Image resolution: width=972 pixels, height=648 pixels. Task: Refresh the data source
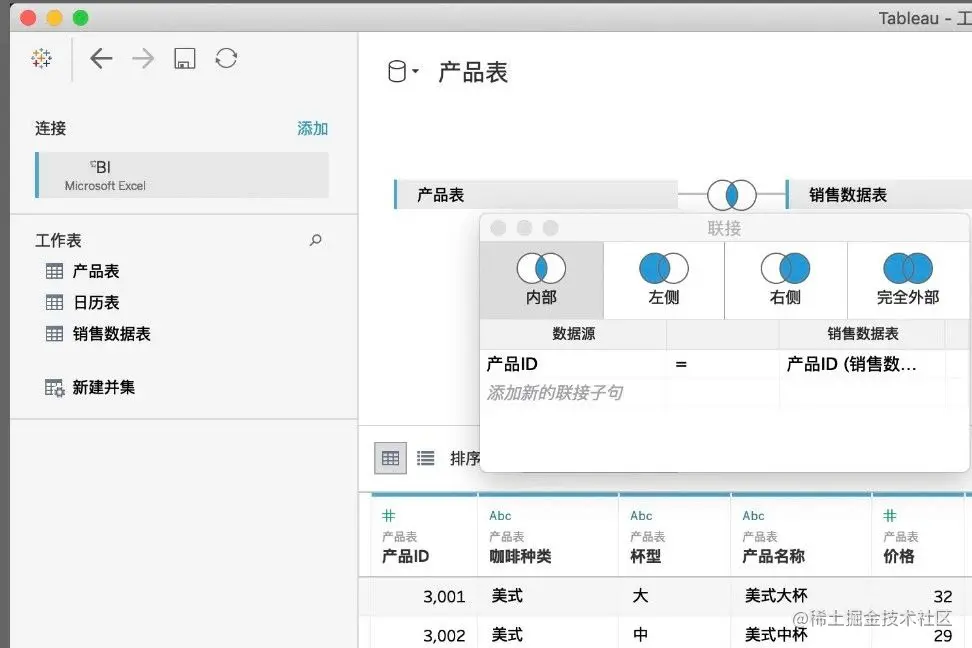coord(226,58)
